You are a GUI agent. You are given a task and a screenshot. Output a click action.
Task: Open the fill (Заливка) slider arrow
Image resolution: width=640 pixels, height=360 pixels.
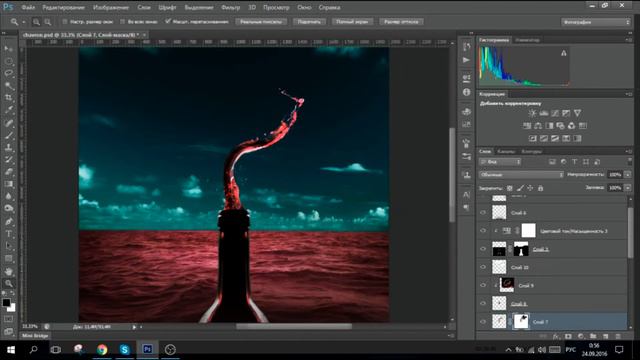[x=628, y=188]
